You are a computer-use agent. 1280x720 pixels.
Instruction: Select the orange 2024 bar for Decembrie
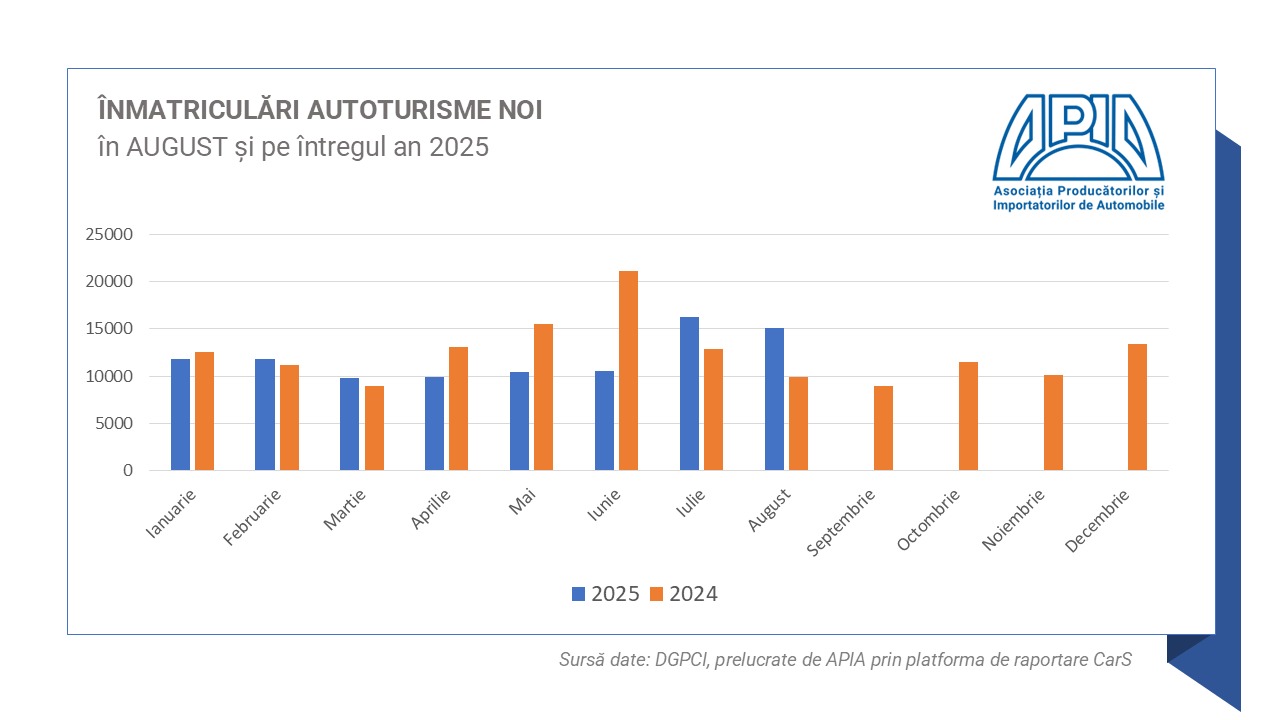point(1137,407)
